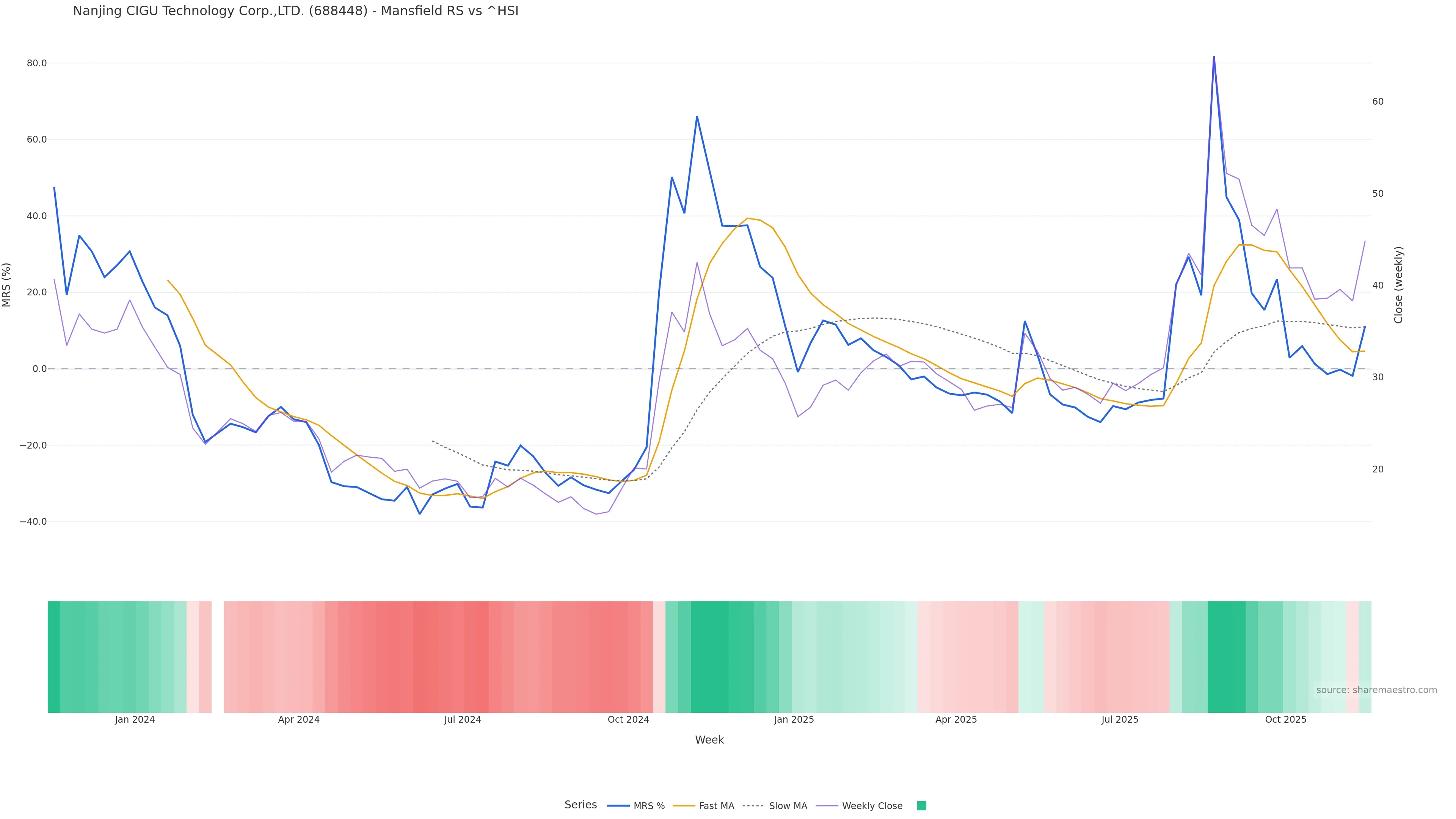Click the 80.0 tick on MRS axis
Image resolution: width=1456 pixels, height=819 pixels.
(37, 63)
